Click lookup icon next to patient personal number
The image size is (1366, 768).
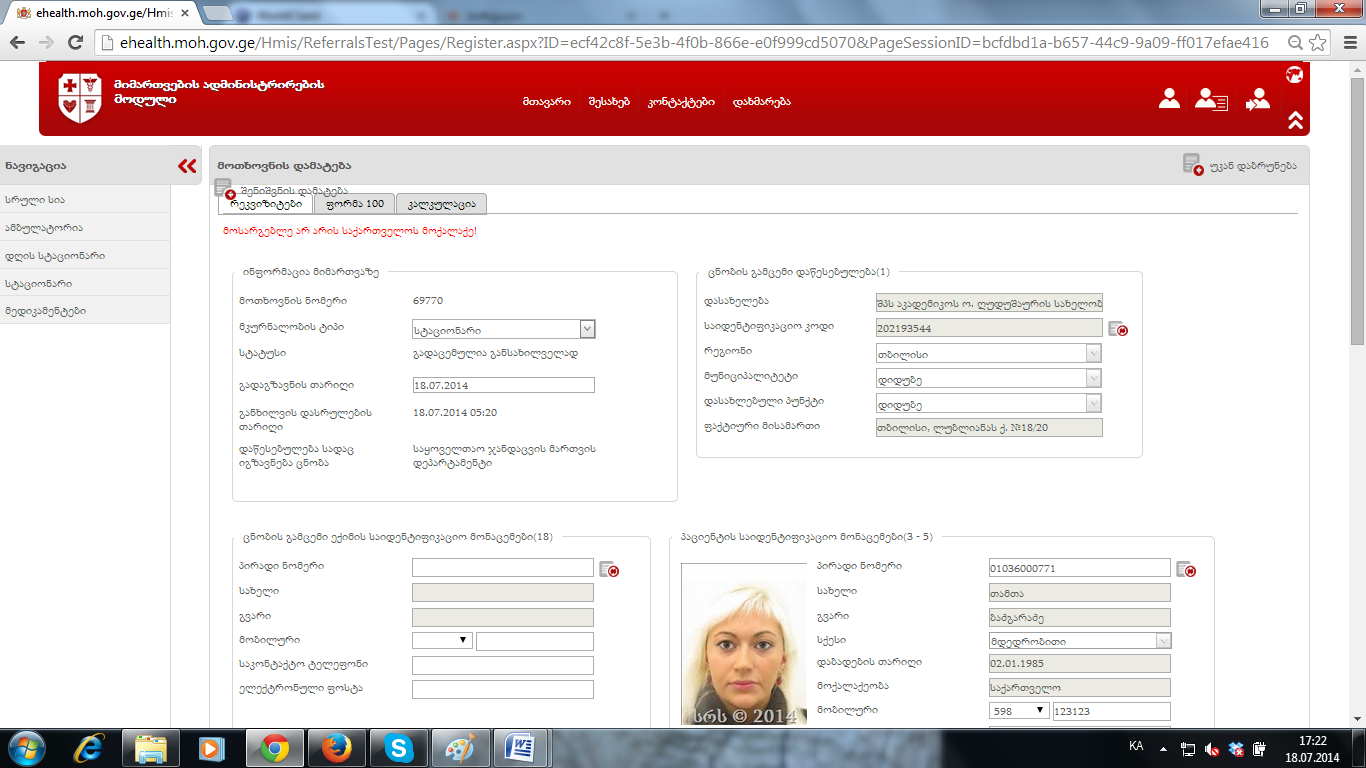click(x=1186, y=569)
